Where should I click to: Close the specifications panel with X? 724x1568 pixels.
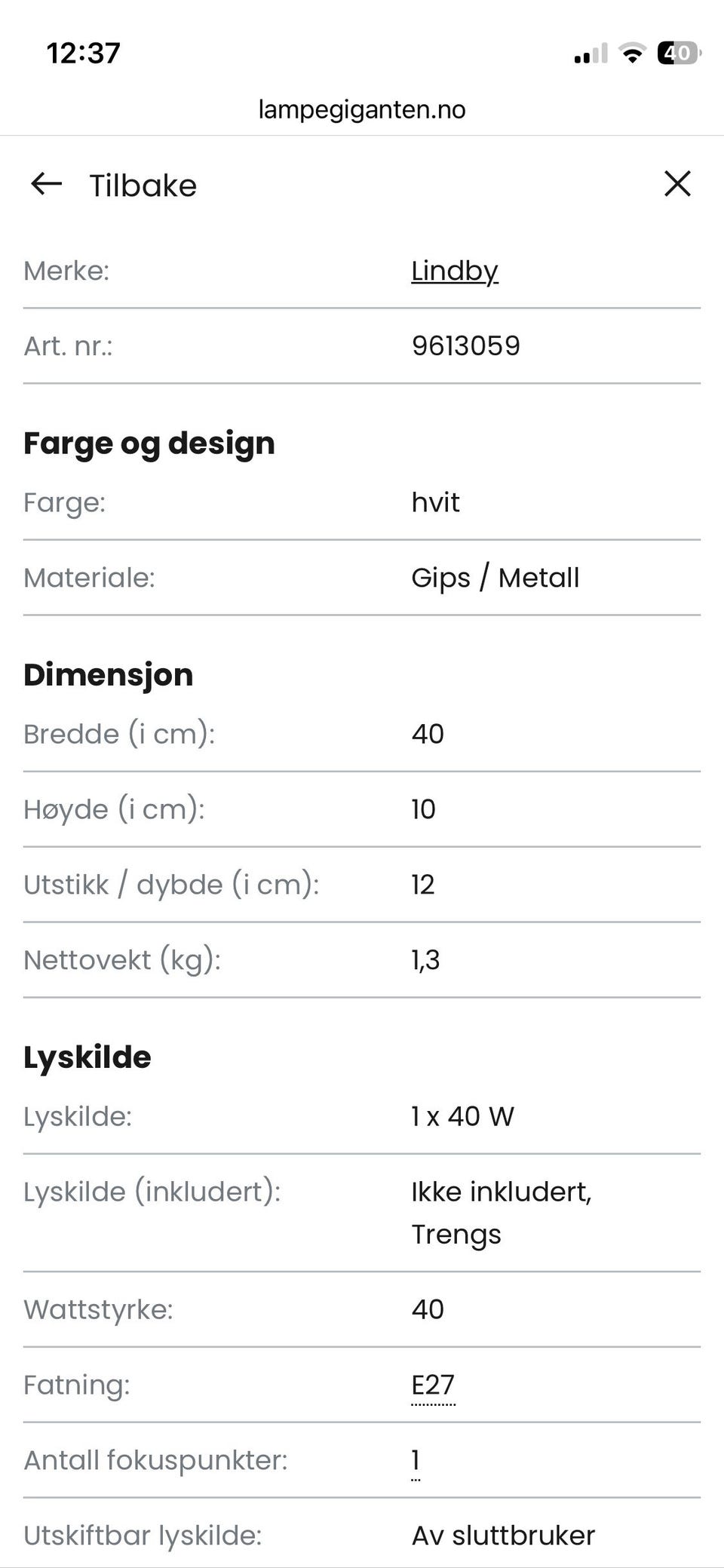click(x=676, y=183)
